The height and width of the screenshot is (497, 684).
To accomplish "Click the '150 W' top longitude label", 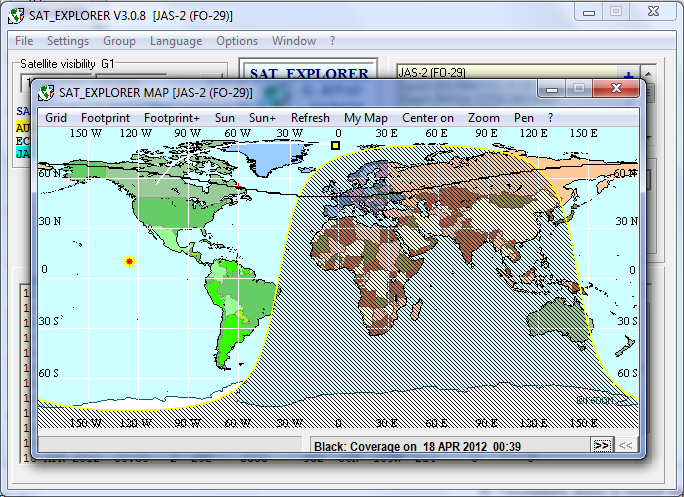I will [x=86, y=133].
